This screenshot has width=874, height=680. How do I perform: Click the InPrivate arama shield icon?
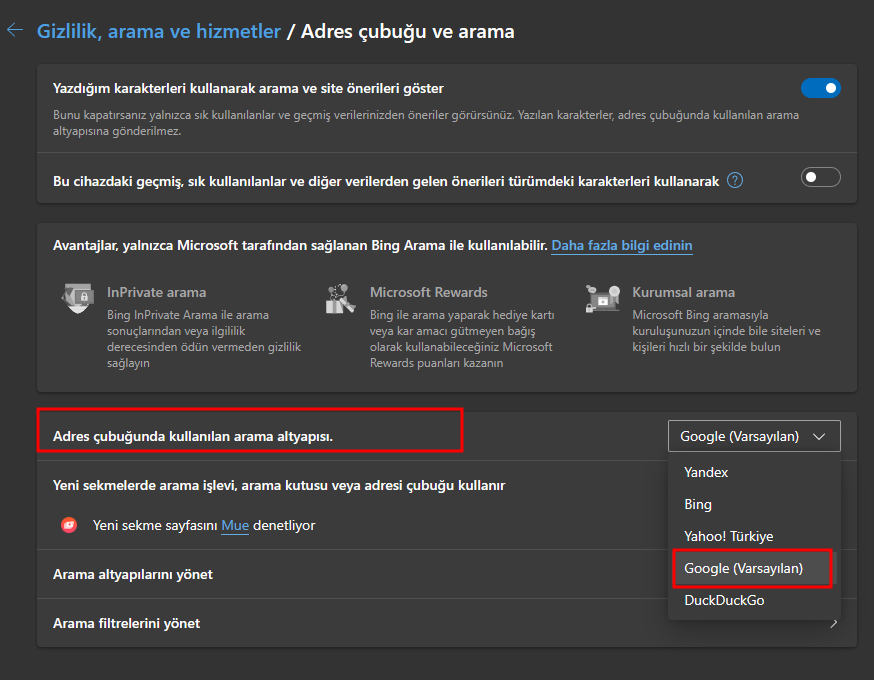(77, 298)
